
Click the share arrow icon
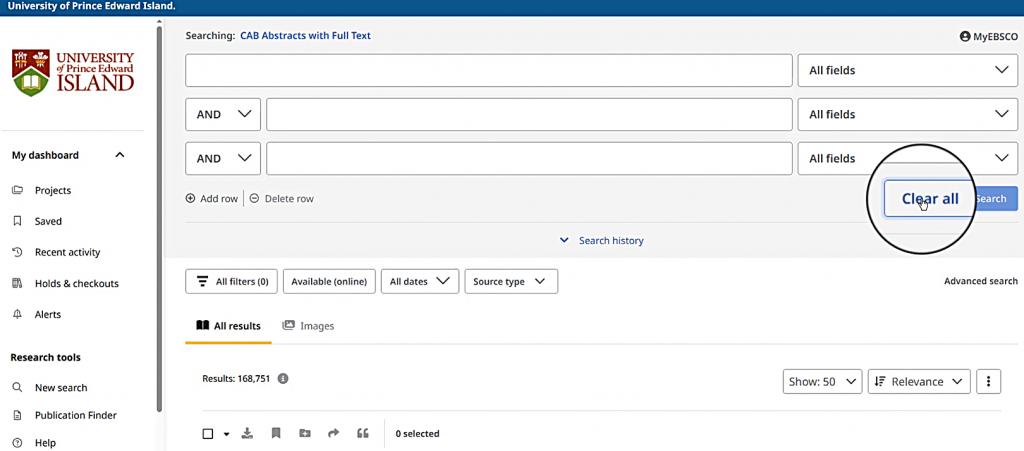click(x=334, y=434)
